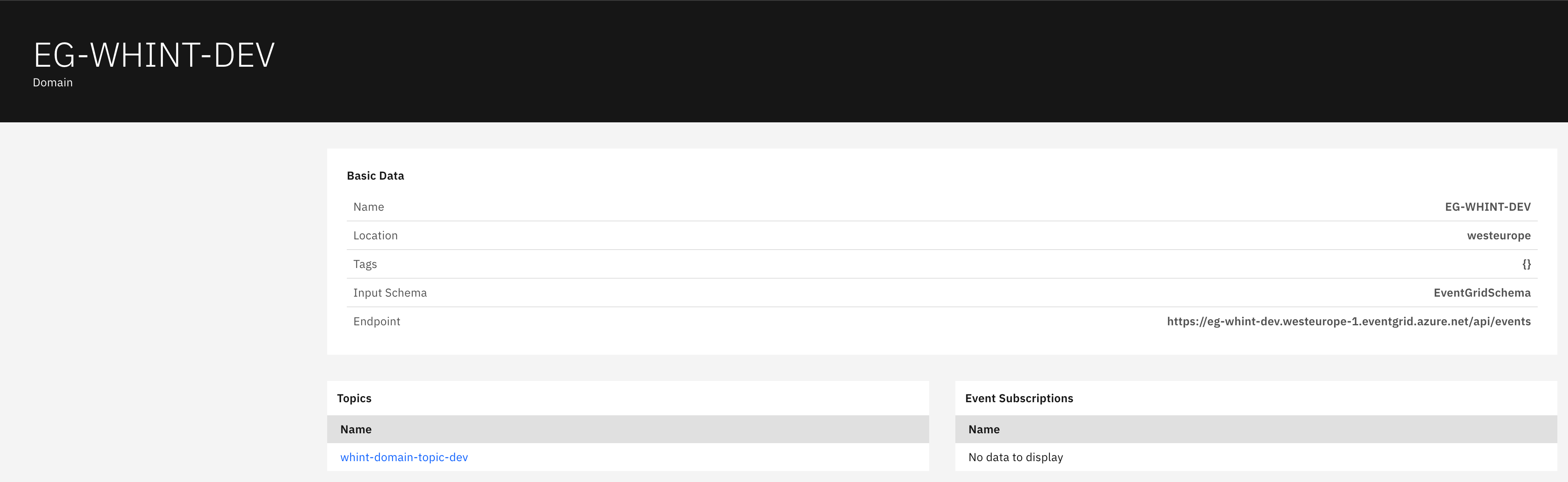Viewport: 1568px width, 482px height.
Task: Click the Basic Data section heading
Action: tap(375, 176)
